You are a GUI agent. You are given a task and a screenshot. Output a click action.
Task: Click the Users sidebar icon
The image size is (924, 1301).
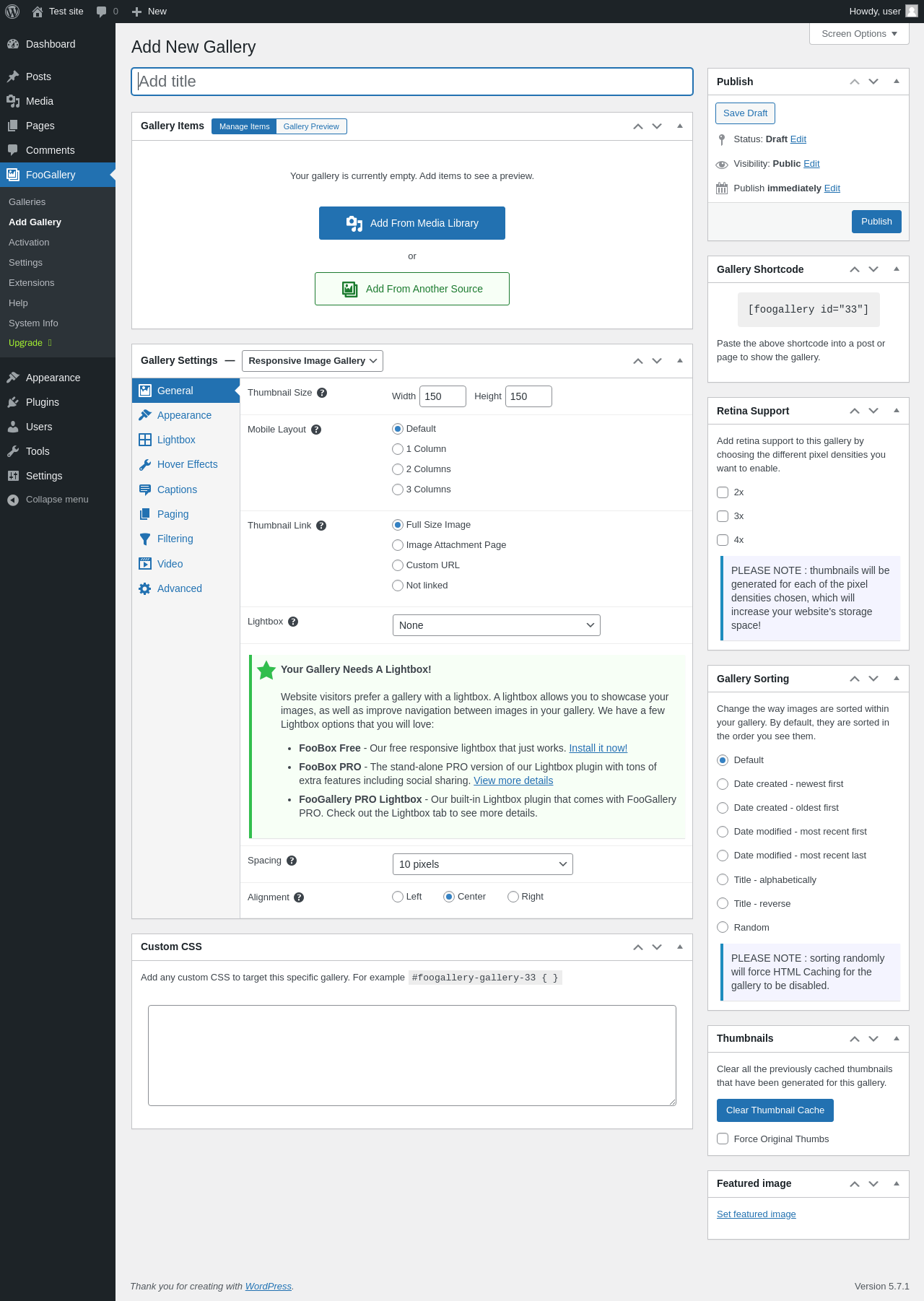click(x=13, y=427)
